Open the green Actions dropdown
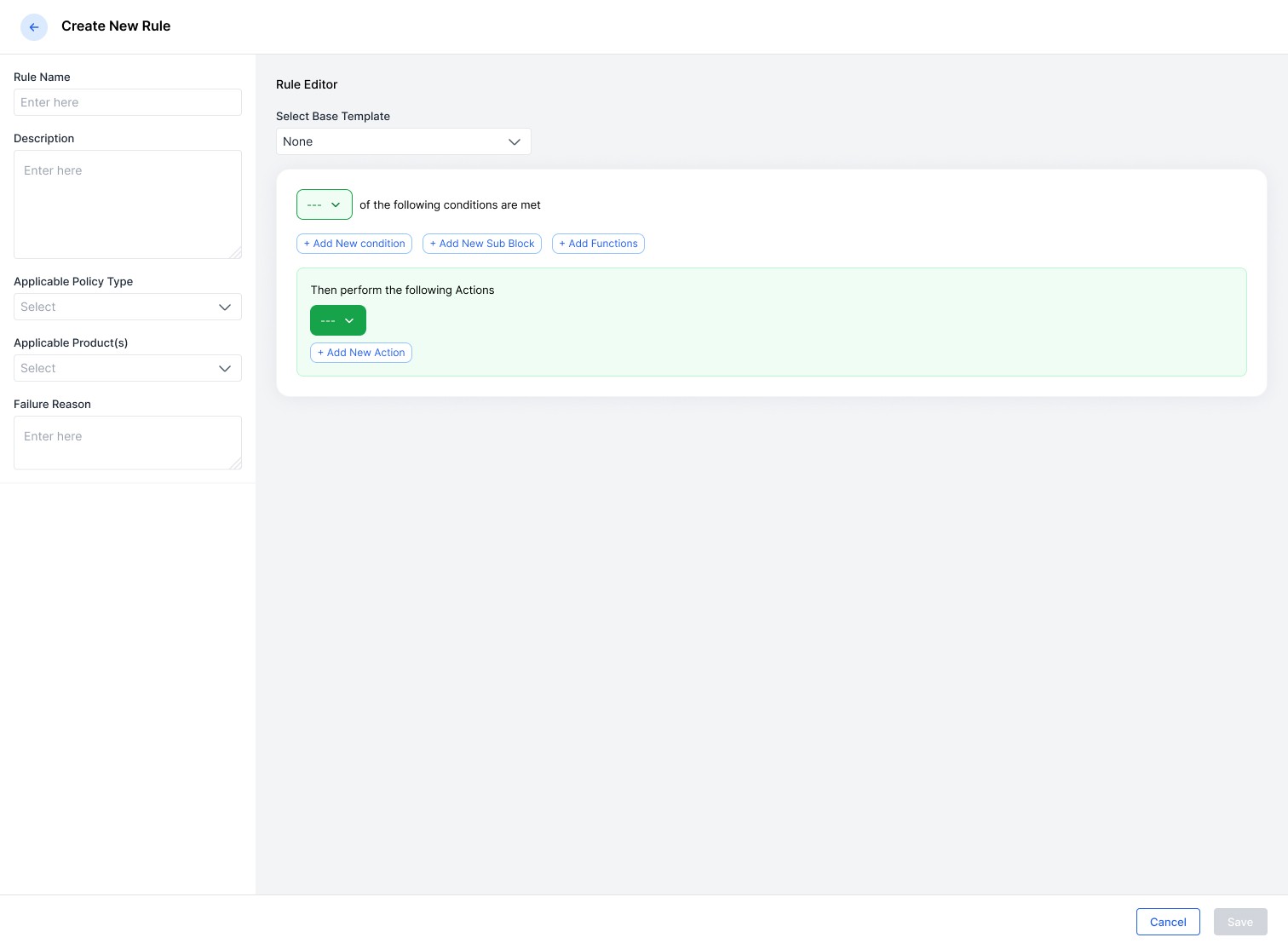 [x=338, y=320]
